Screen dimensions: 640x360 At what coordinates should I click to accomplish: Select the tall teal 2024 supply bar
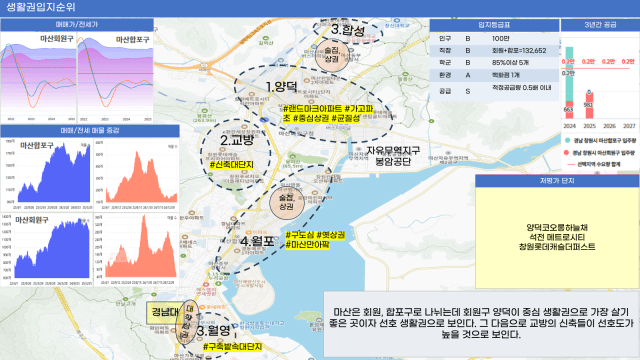pyautogui.click(x=569, y=74)
